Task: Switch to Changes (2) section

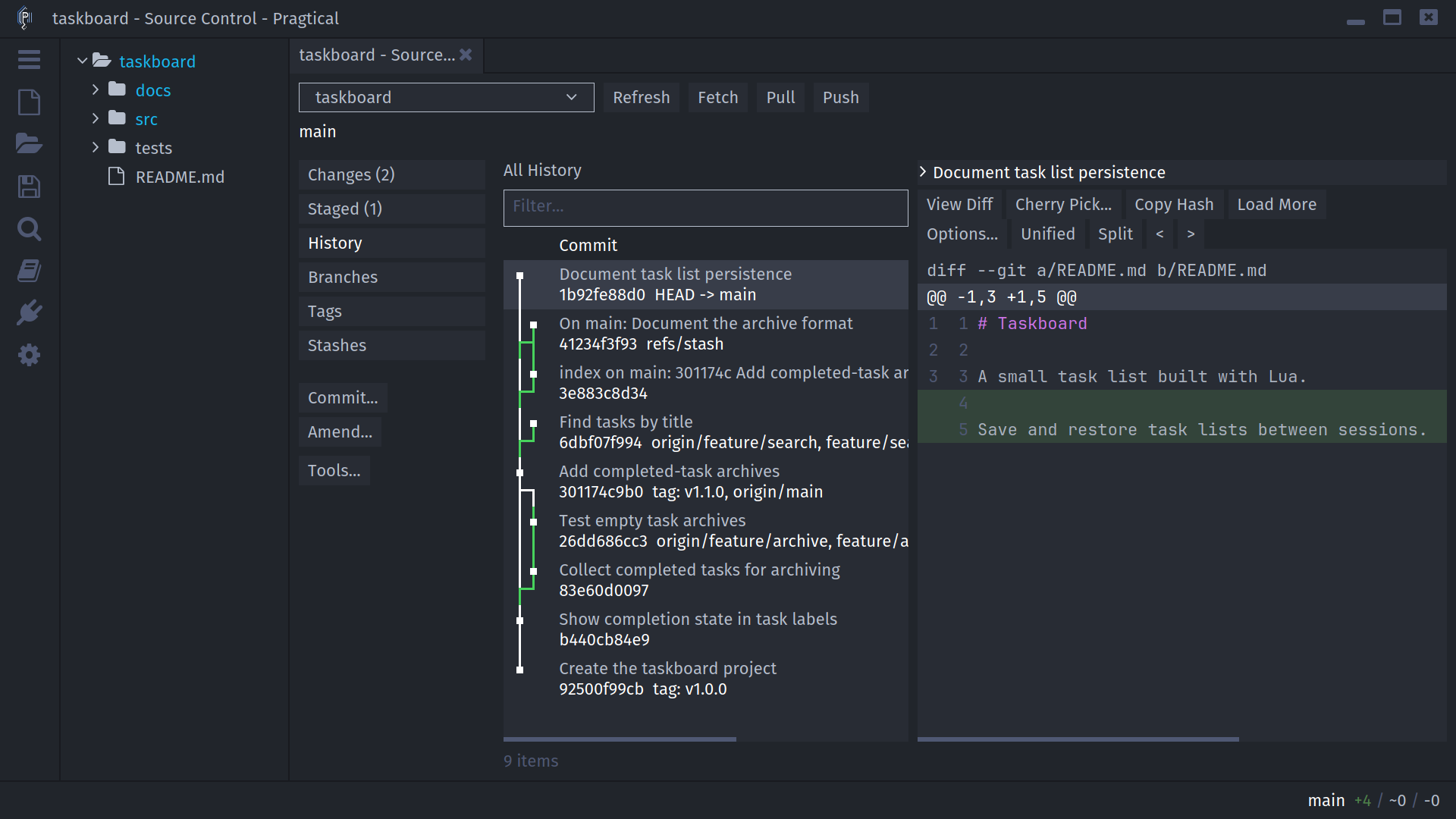Action: pyautogui.click(x=391, y=174)
